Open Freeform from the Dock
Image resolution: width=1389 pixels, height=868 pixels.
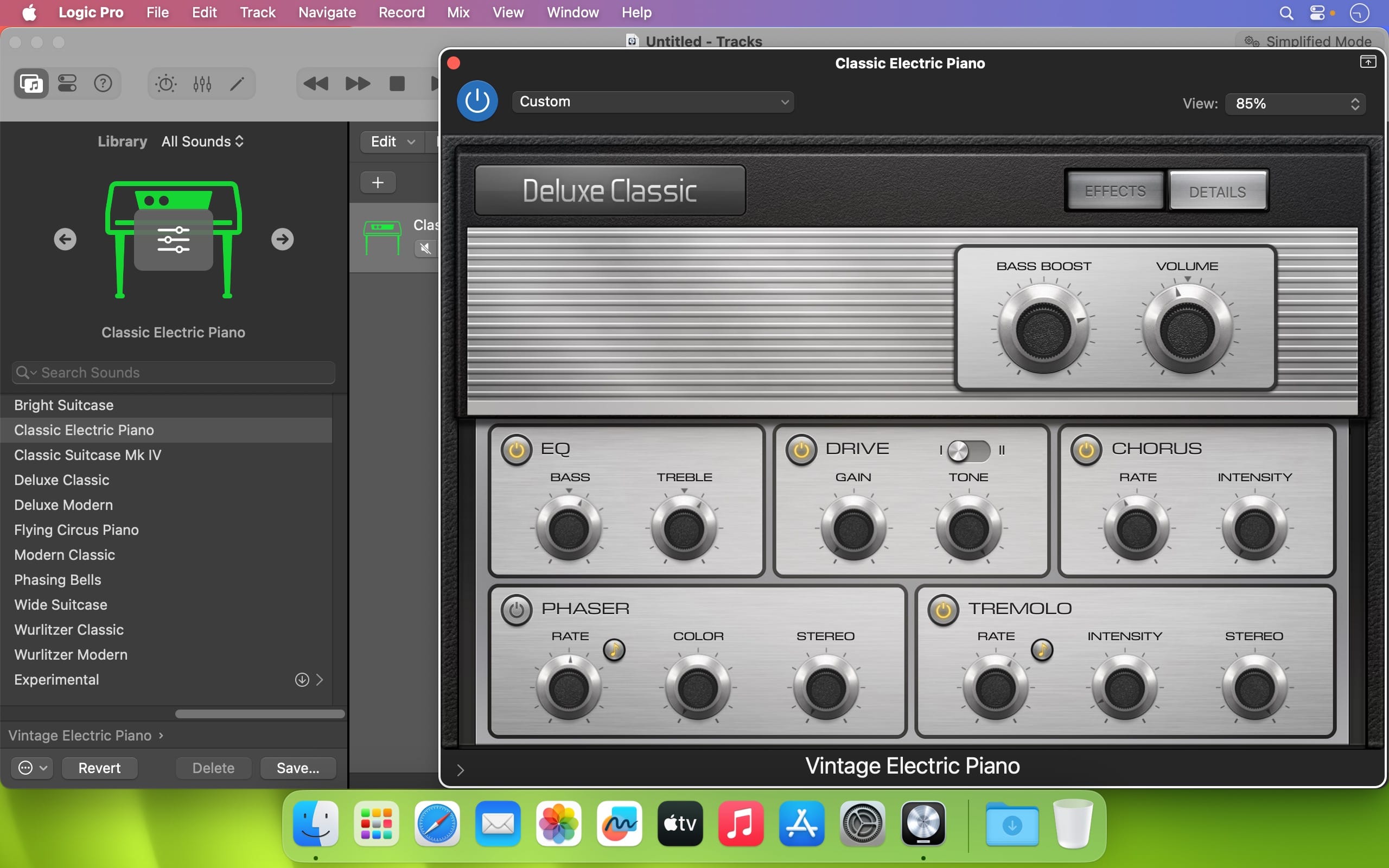click(x=619, y=823)
